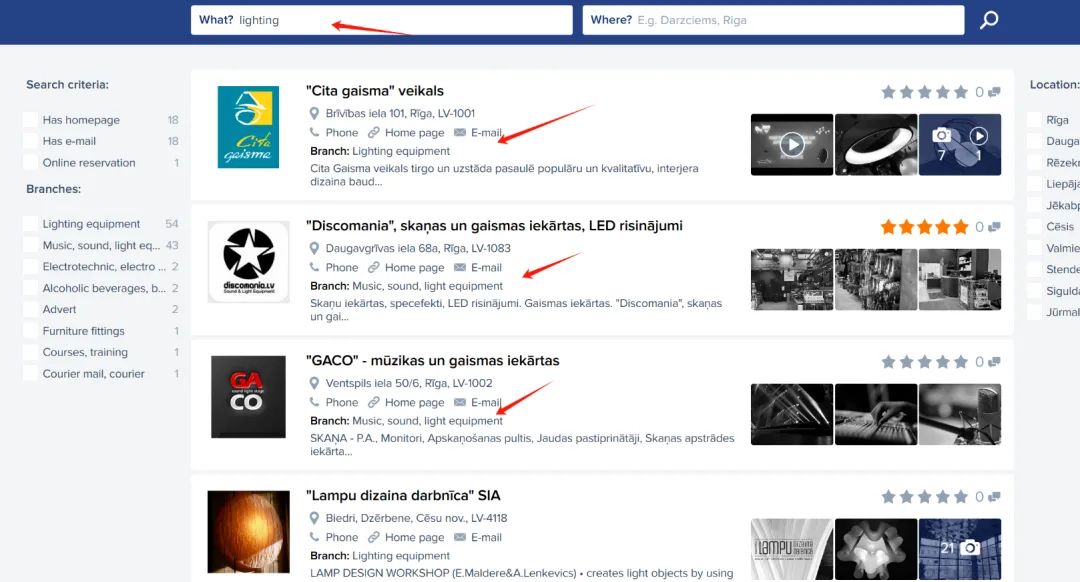Click the GACO company logo

[248, 397]
